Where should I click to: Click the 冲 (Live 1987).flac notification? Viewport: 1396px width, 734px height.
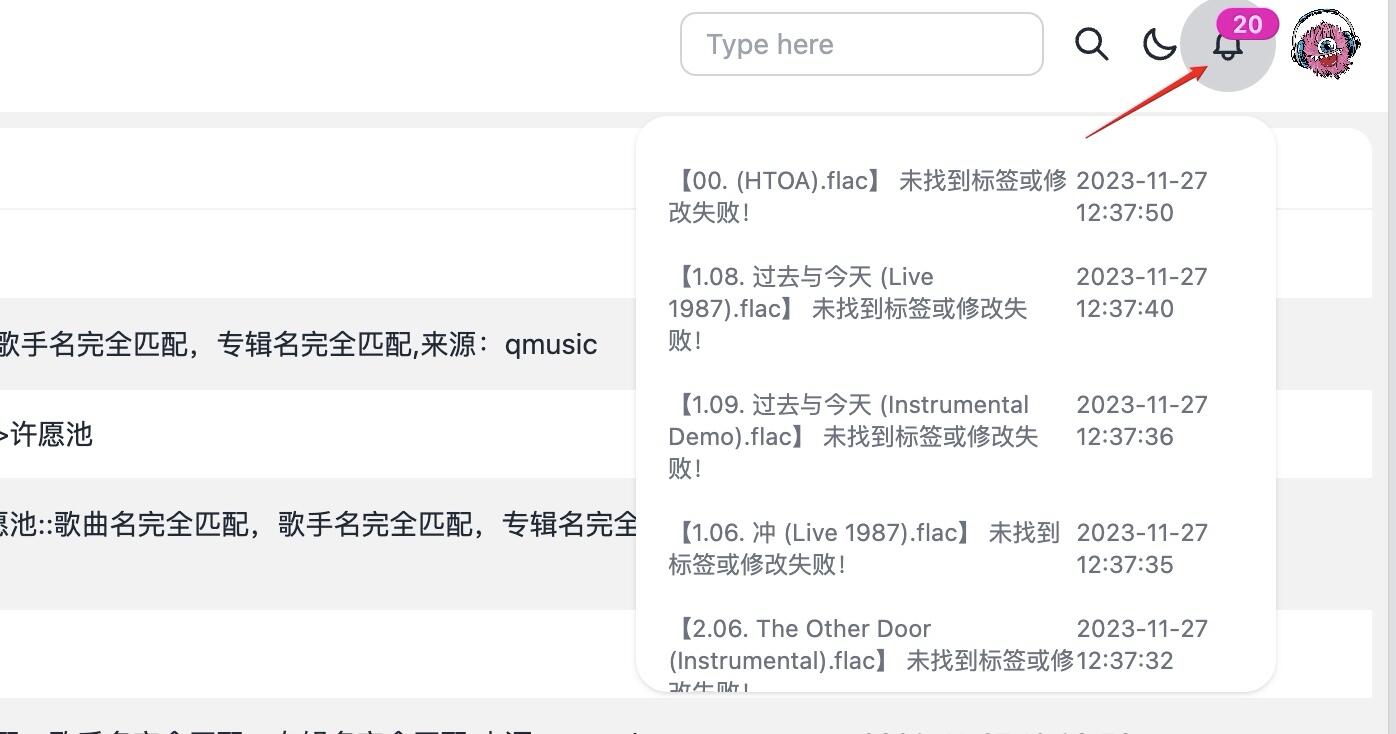tap(865, 548)
